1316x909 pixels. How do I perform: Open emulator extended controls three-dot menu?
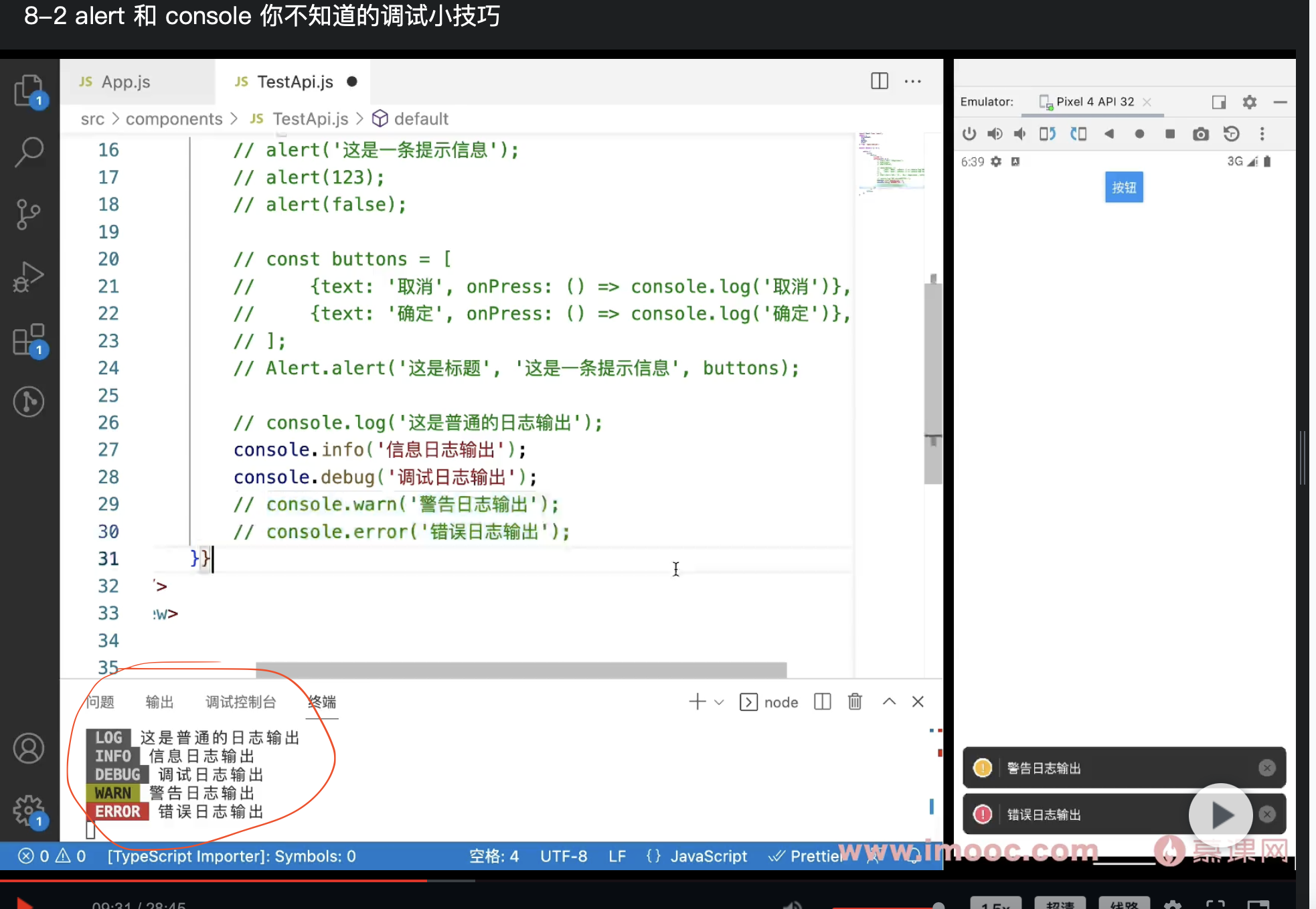click(1262, 134)
